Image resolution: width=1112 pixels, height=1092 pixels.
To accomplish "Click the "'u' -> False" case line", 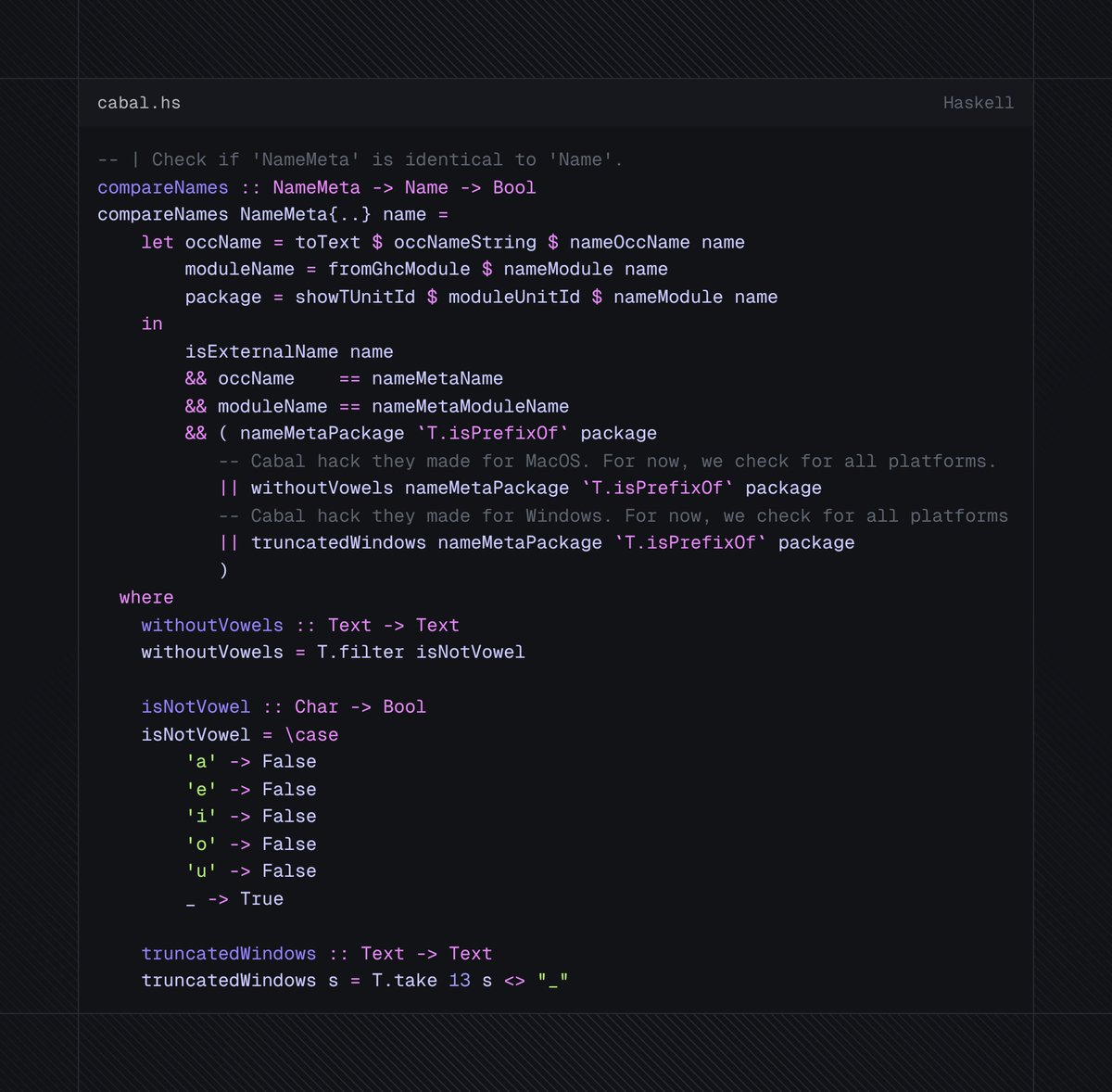I will click(251, 870).
